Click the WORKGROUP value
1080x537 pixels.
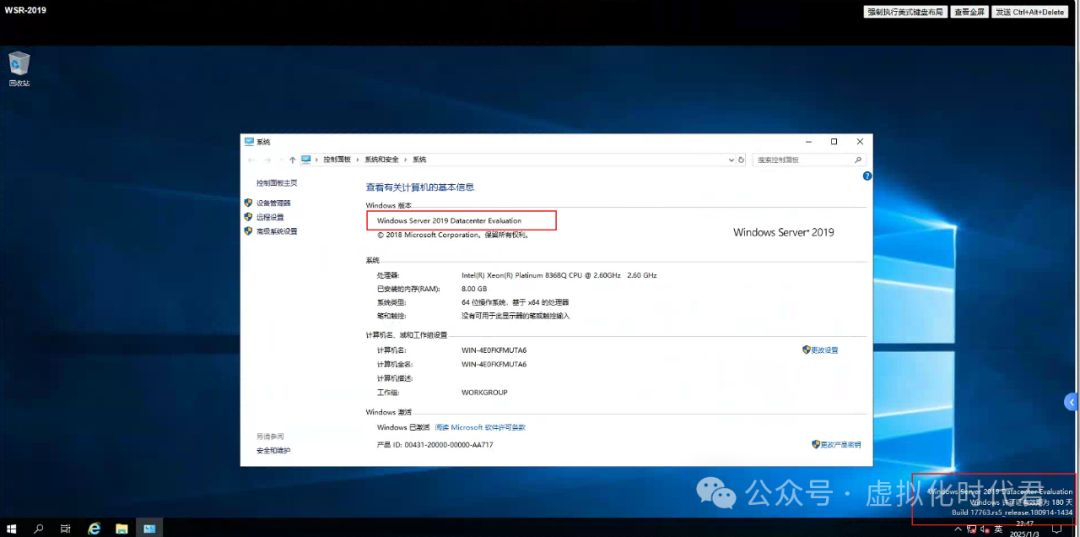click(x=484, y=392)
